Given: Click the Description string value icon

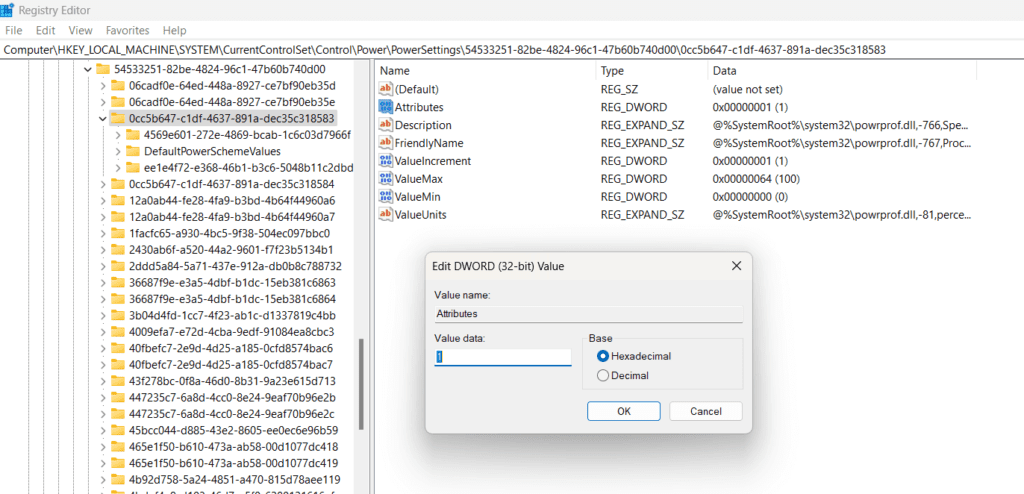Looking at the screenshot, I should pos(385,125).
